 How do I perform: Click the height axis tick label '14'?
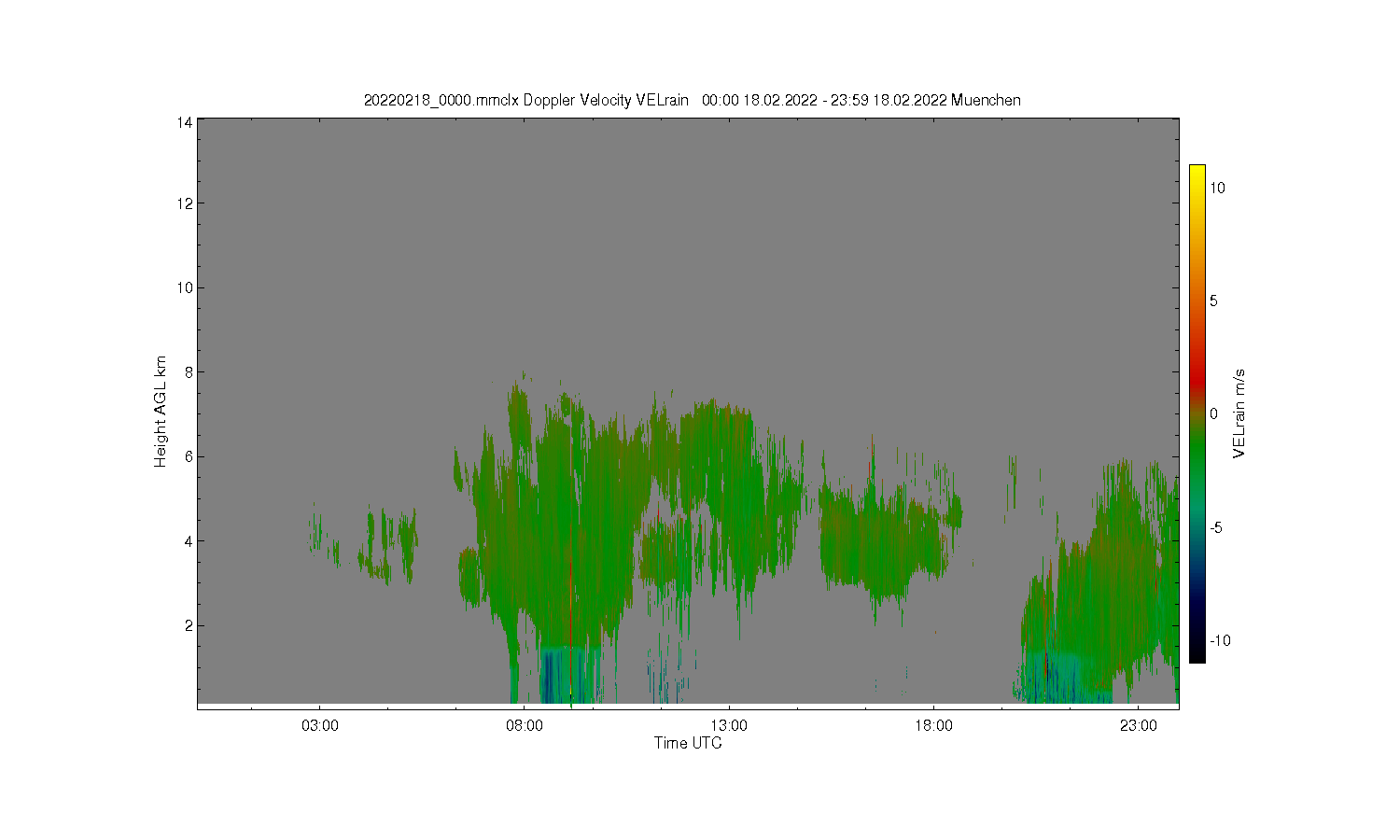pos(185,122)
